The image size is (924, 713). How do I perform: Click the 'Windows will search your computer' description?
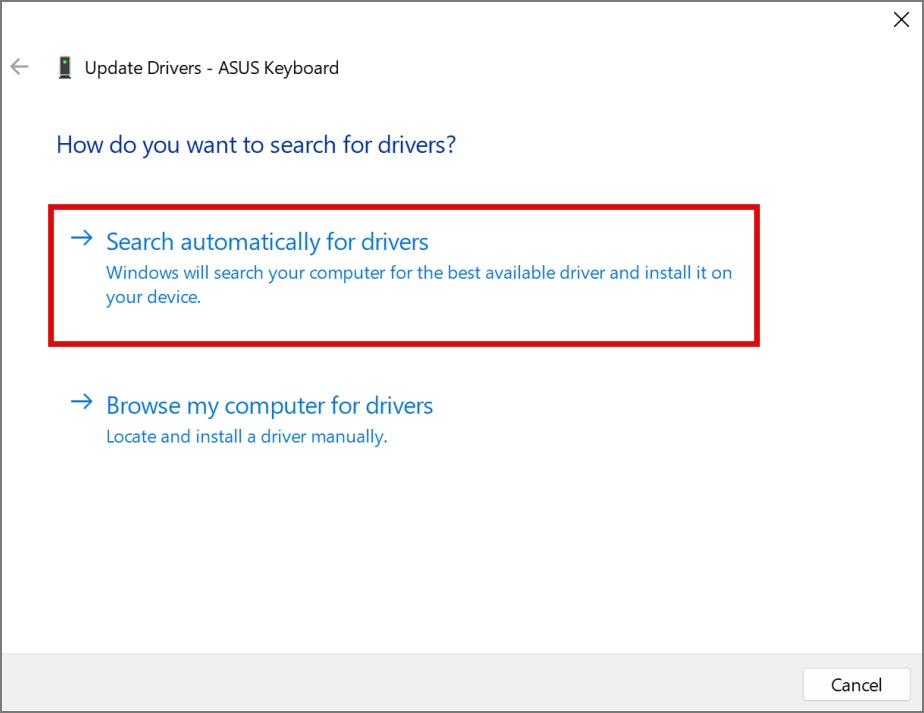point(419,284)
